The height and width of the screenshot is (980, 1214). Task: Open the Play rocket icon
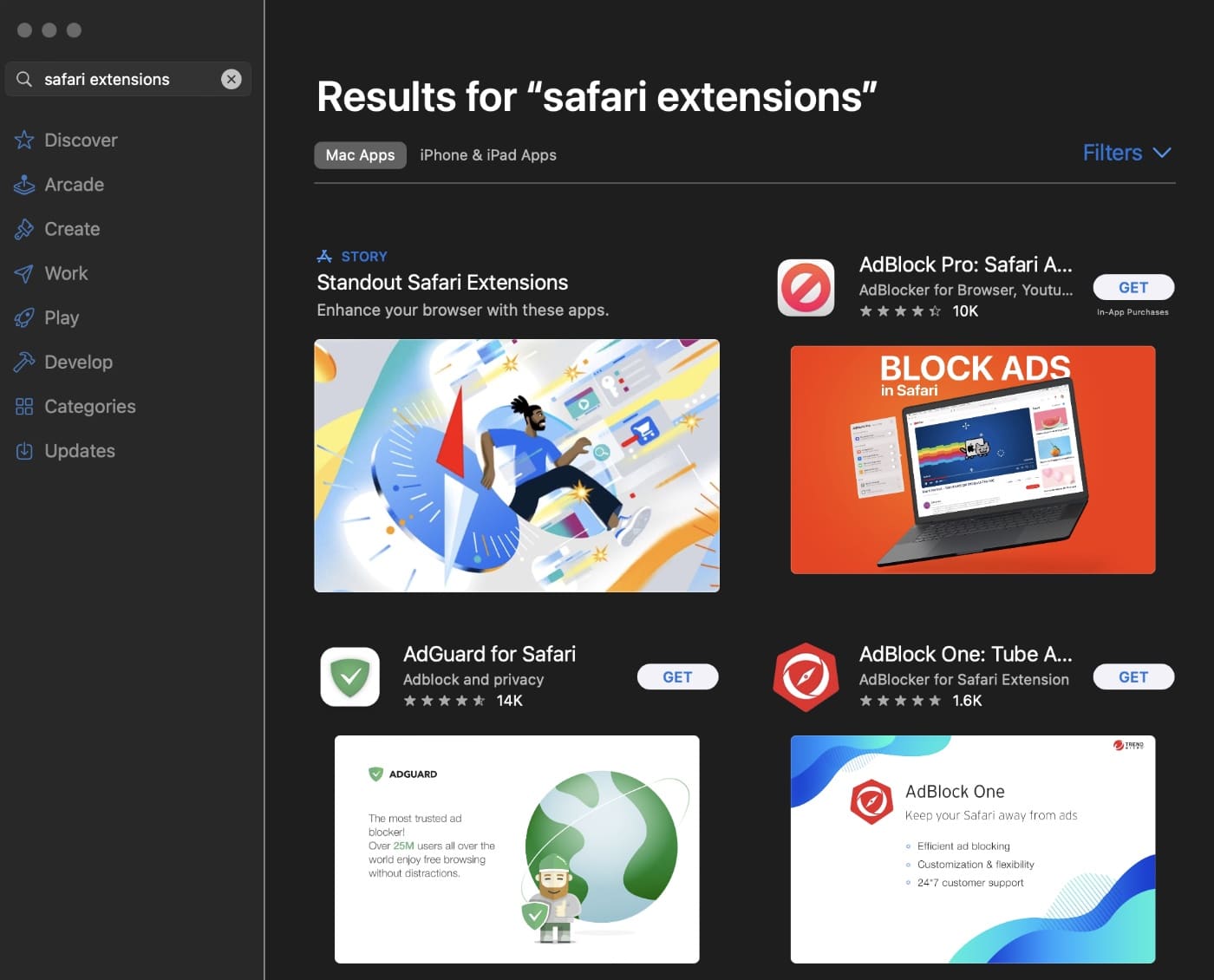click(24, 317)
